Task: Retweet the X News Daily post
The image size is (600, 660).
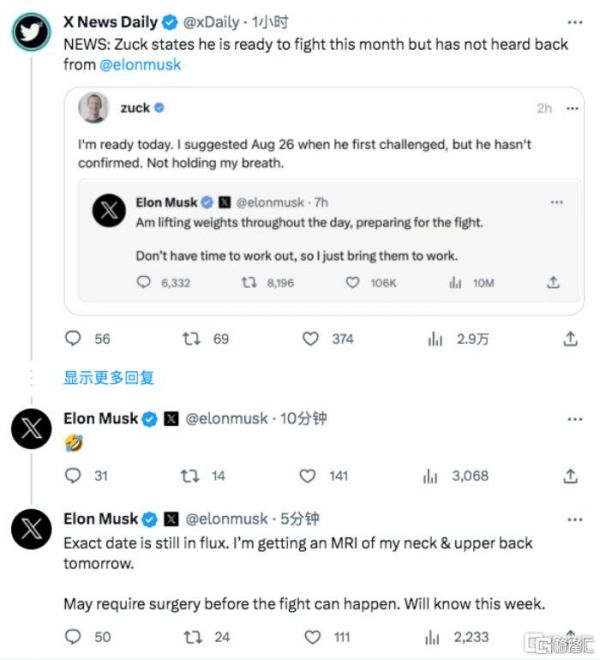Action: coord(190,339)
